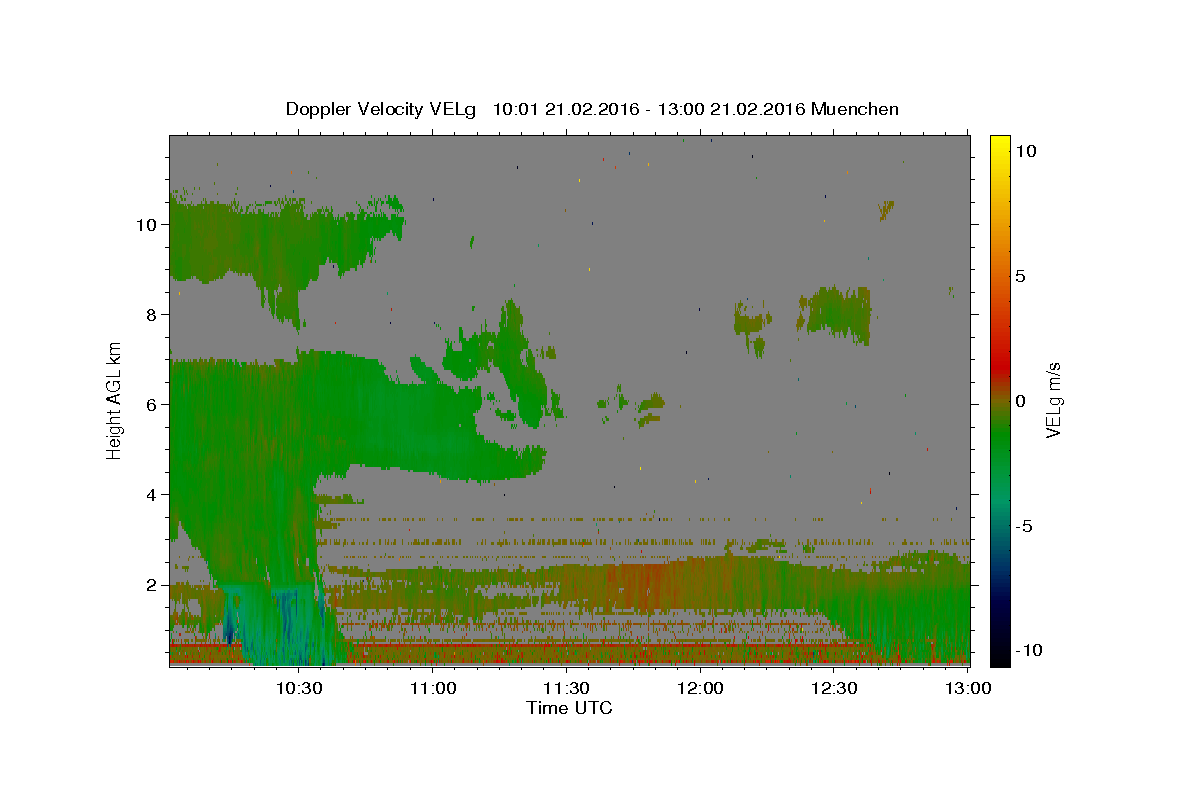This screenshot has width=1200, height=800.
Task: Click the plot title 'Doppler Velocity VELg'
Action: coord(384,109)
